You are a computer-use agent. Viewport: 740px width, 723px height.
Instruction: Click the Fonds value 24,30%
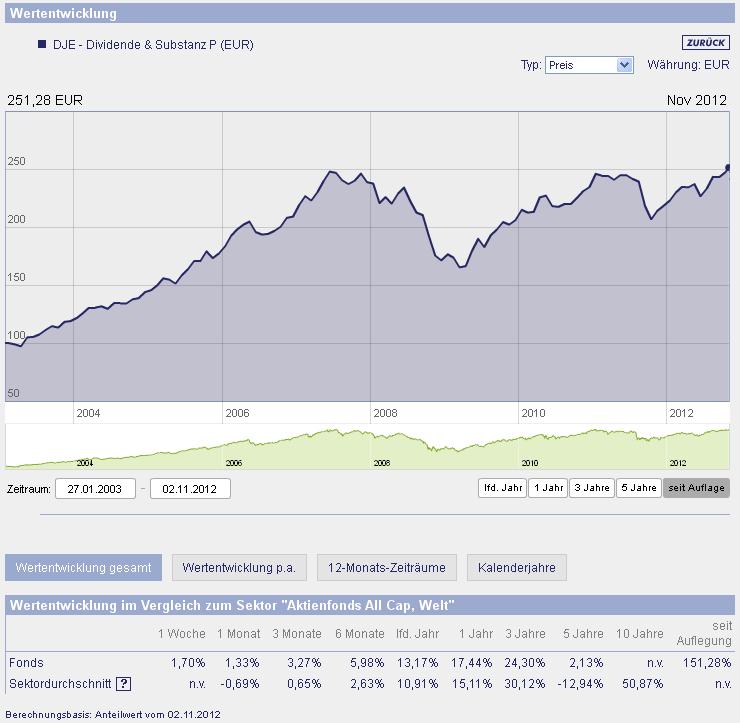pos(525,663)
